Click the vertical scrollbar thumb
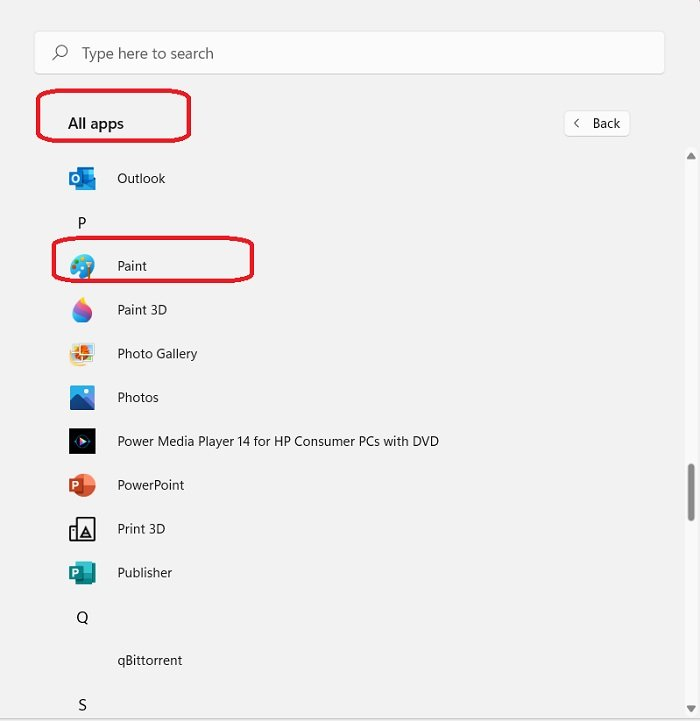The width and height of the screenshot is (700, 721). [x=691, y=491]
